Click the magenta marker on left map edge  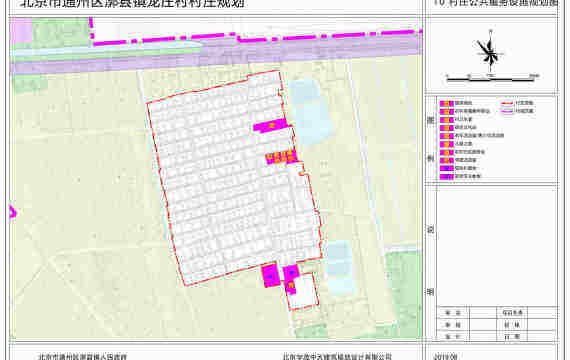pos(12,212)
